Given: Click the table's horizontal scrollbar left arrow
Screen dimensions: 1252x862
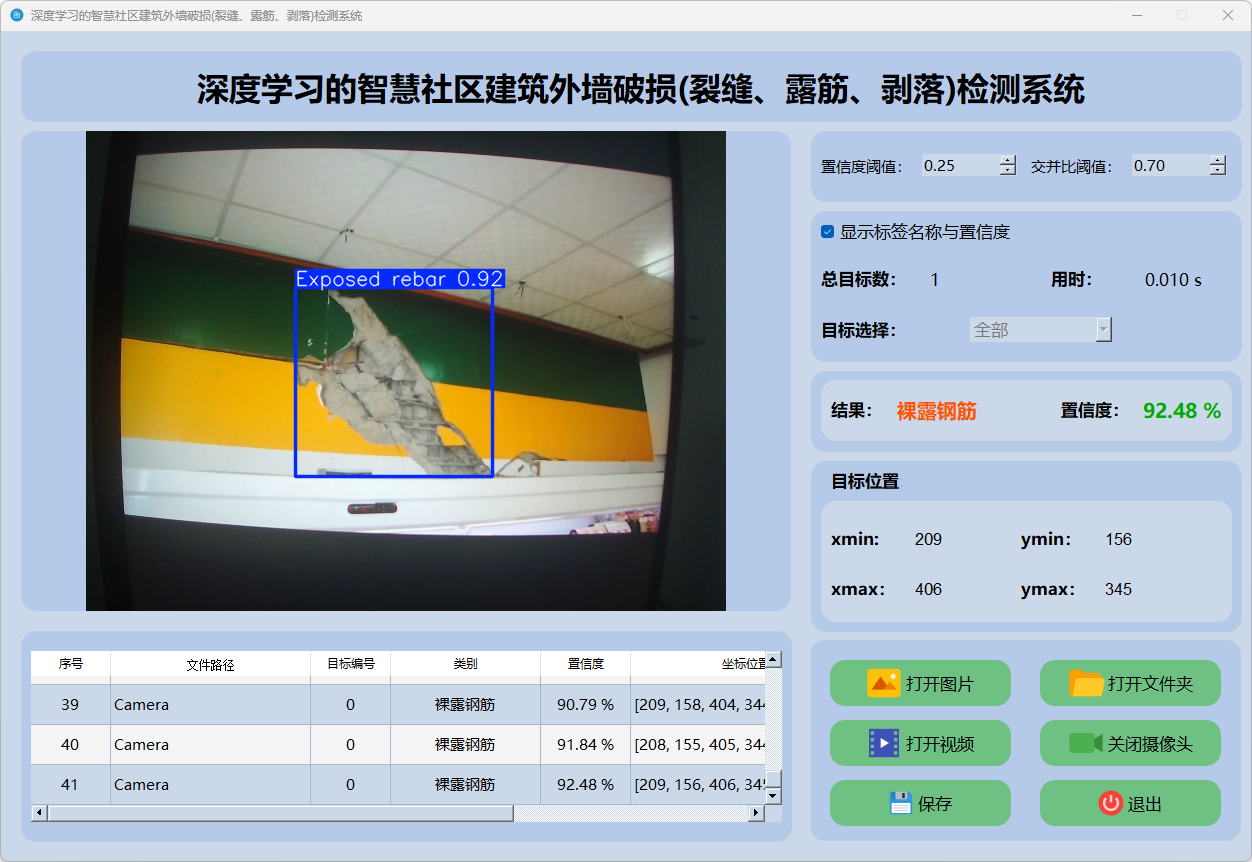Looking at the screenshot, I should click(x=39, y=813).
